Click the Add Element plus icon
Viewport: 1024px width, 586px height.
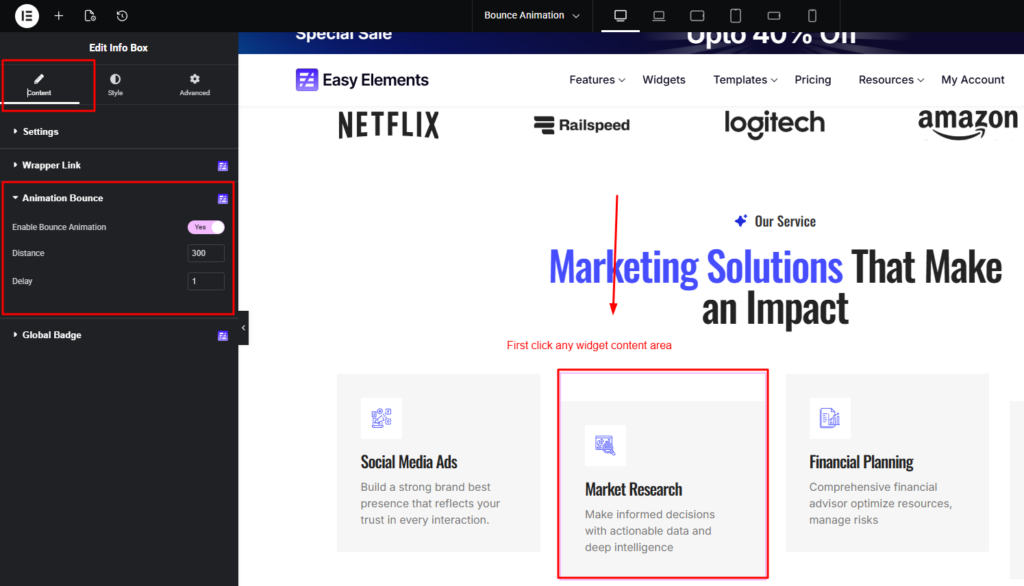click(59, 16)
